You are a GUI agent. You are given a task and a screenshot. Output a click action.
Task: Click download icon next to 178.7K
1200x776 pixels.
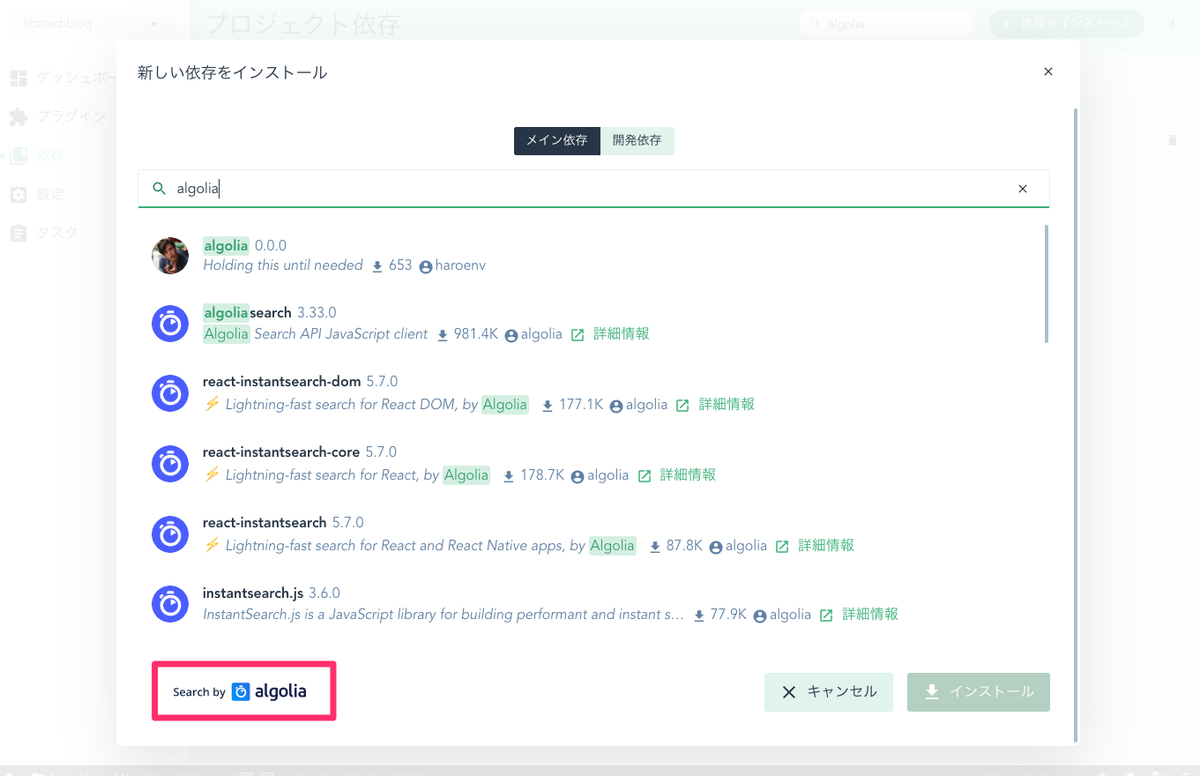pos(509,476)
